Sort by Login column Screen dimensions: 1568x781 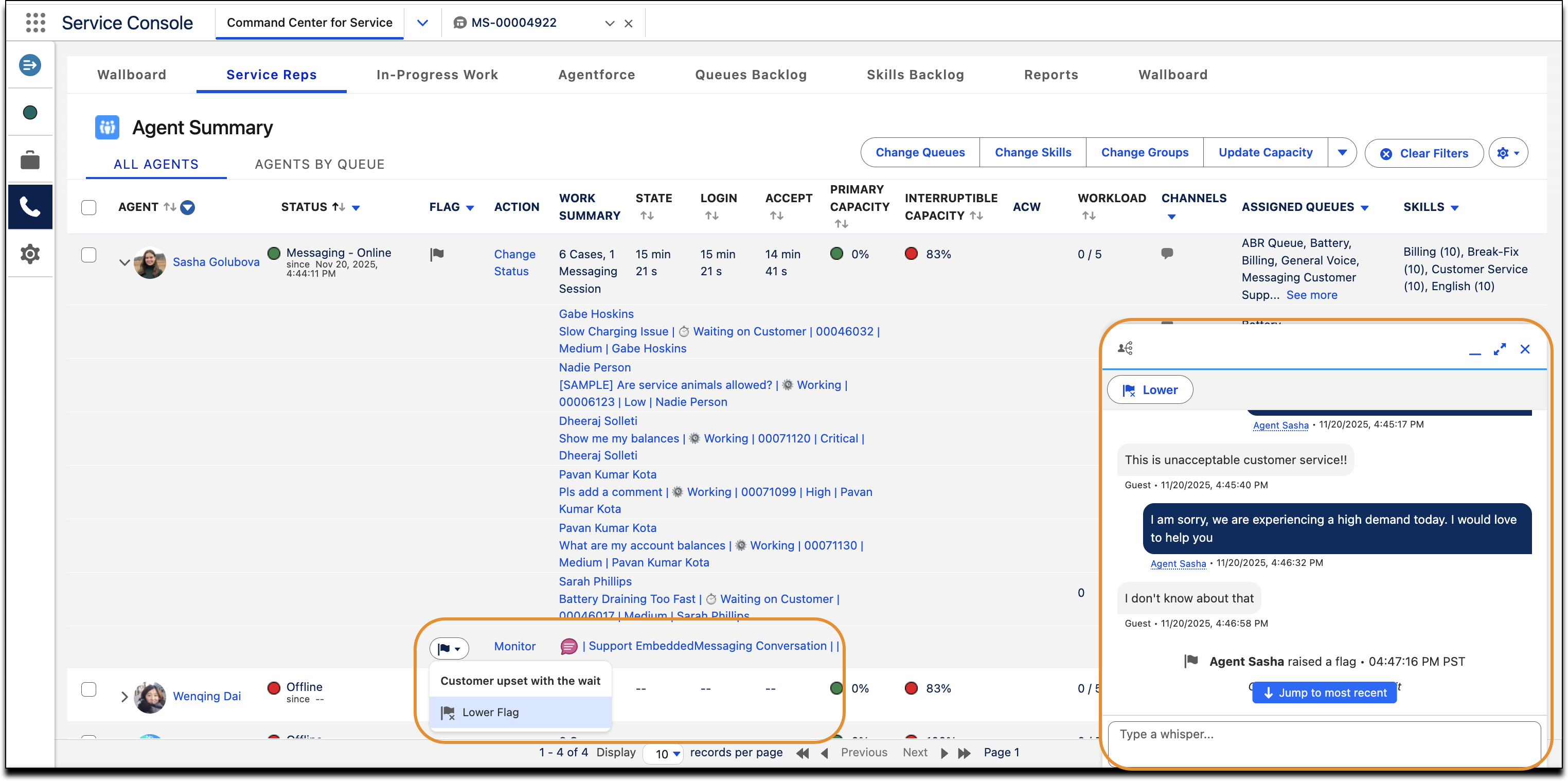711,216
